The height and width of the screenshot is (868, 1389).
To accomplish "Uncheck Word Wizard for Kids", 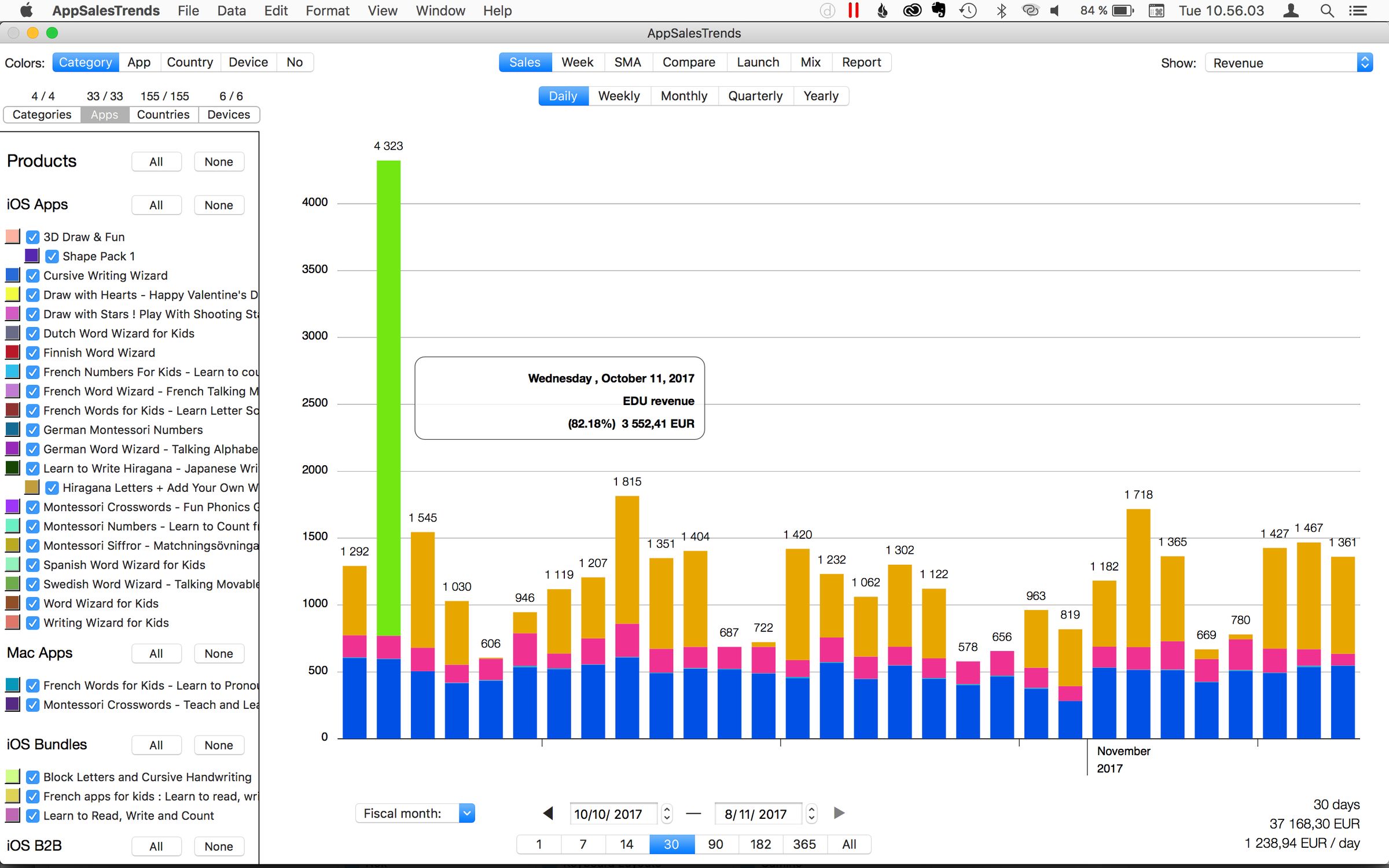I will pos(32,604).
